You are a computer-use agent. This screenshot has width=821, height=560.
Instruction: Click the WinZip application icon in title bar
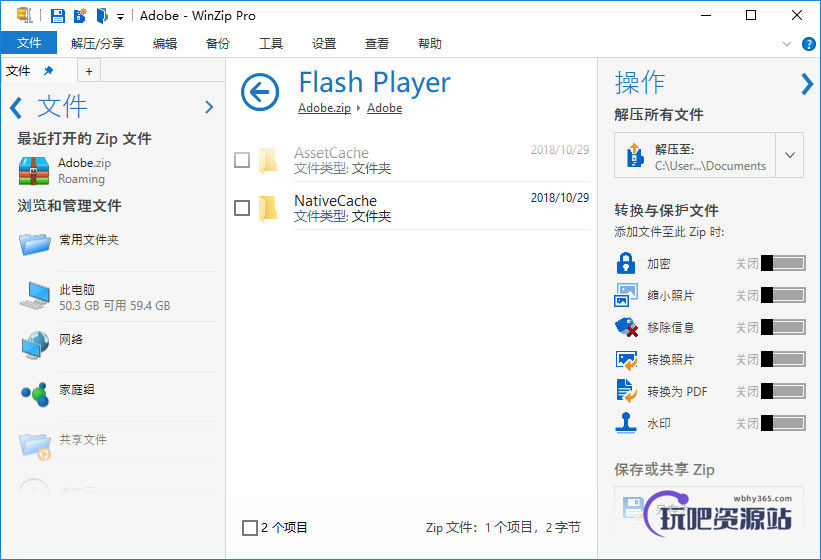tap(24, 15)
